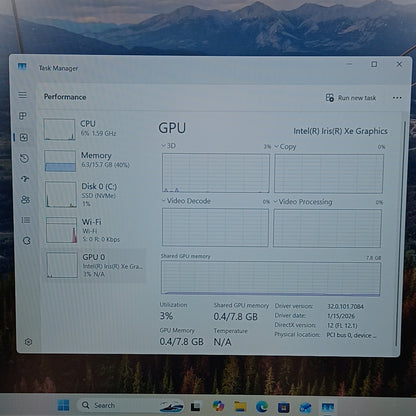Image resolution: width=416 pixels, height=416 pixels.
Task: Click the Temperature N/A value
Action: (222, 342)
